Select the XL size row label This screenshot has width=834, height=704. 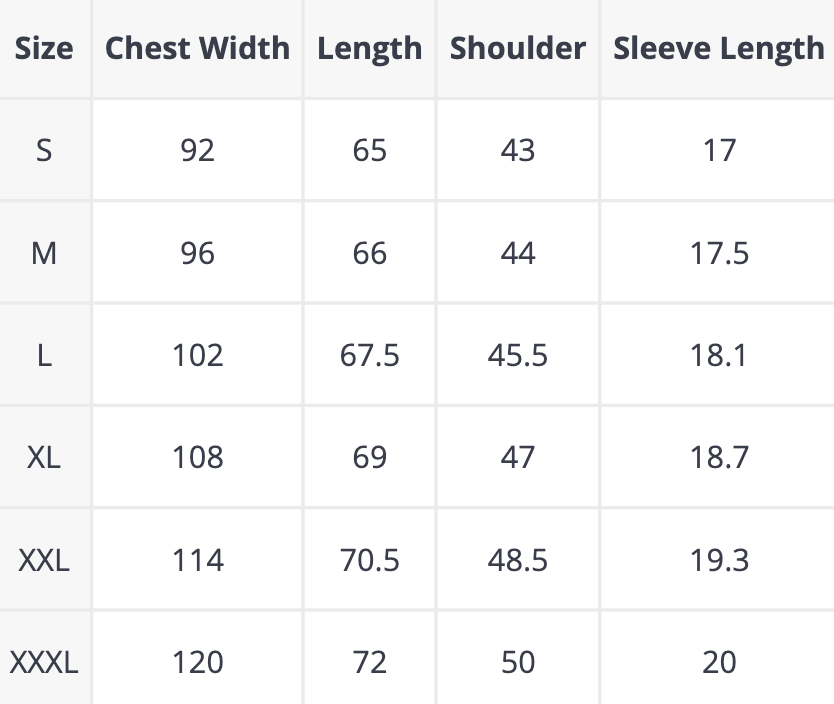(x=44, y=457)
